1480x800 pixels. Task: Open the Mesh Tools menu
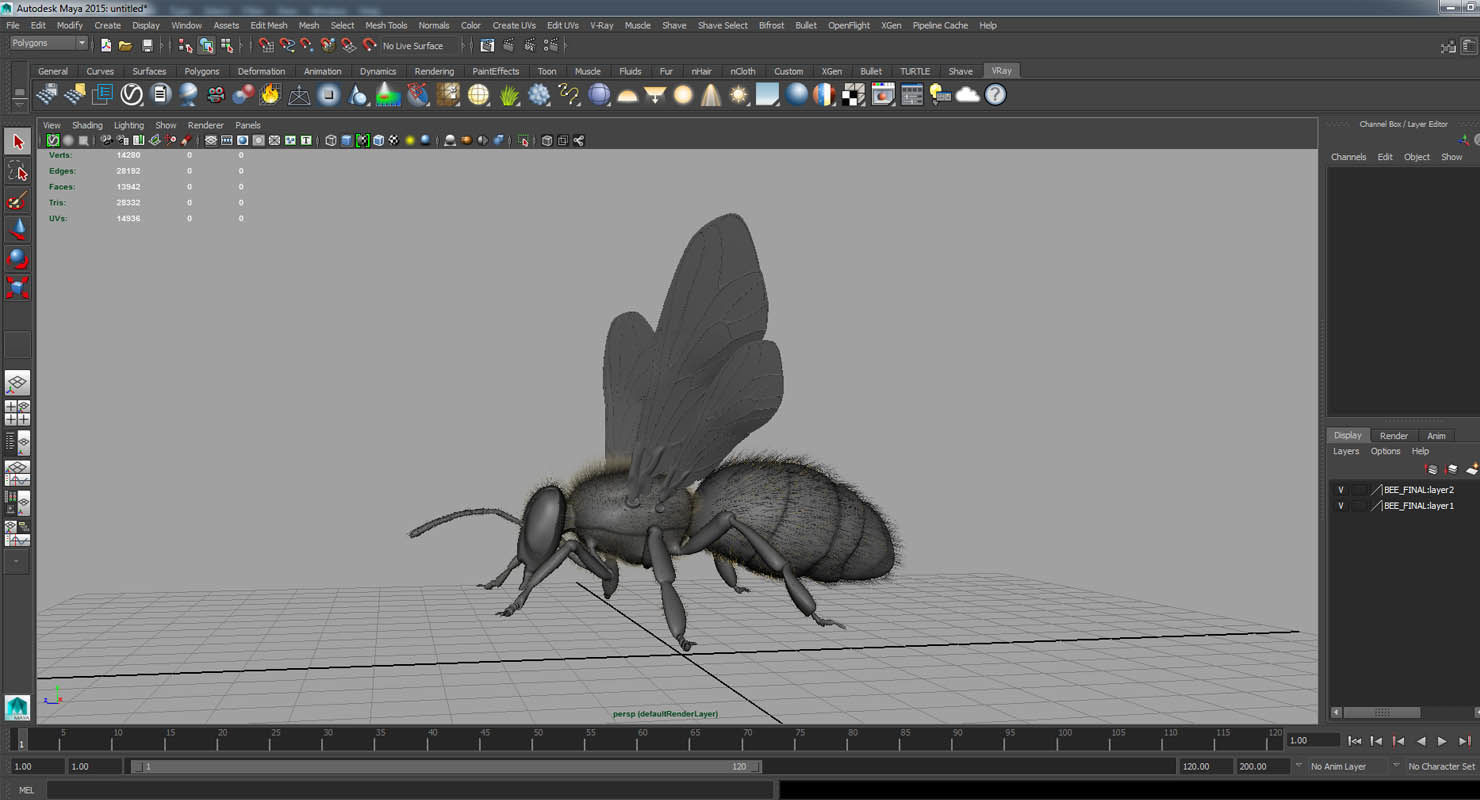pos(386,25)
